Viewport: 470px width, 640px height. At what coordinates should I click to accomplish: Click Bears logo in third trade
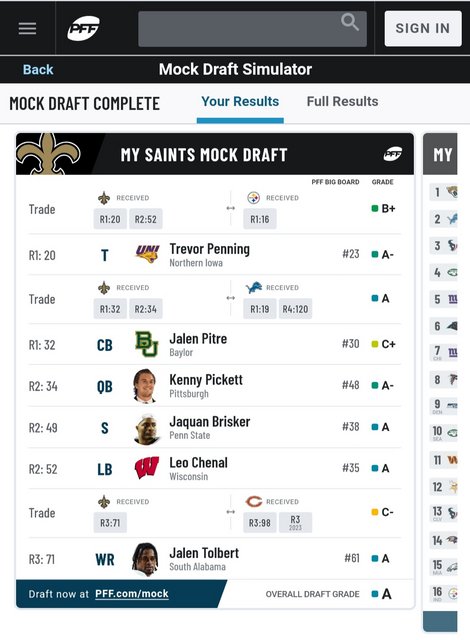[254, 501]
